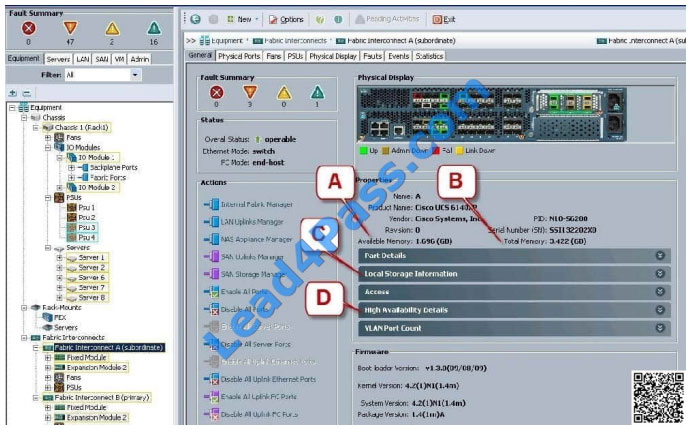This screenshot has width=693, height=429.
Task: Click the expand all tree plus icon
Action: coord(13,93)
